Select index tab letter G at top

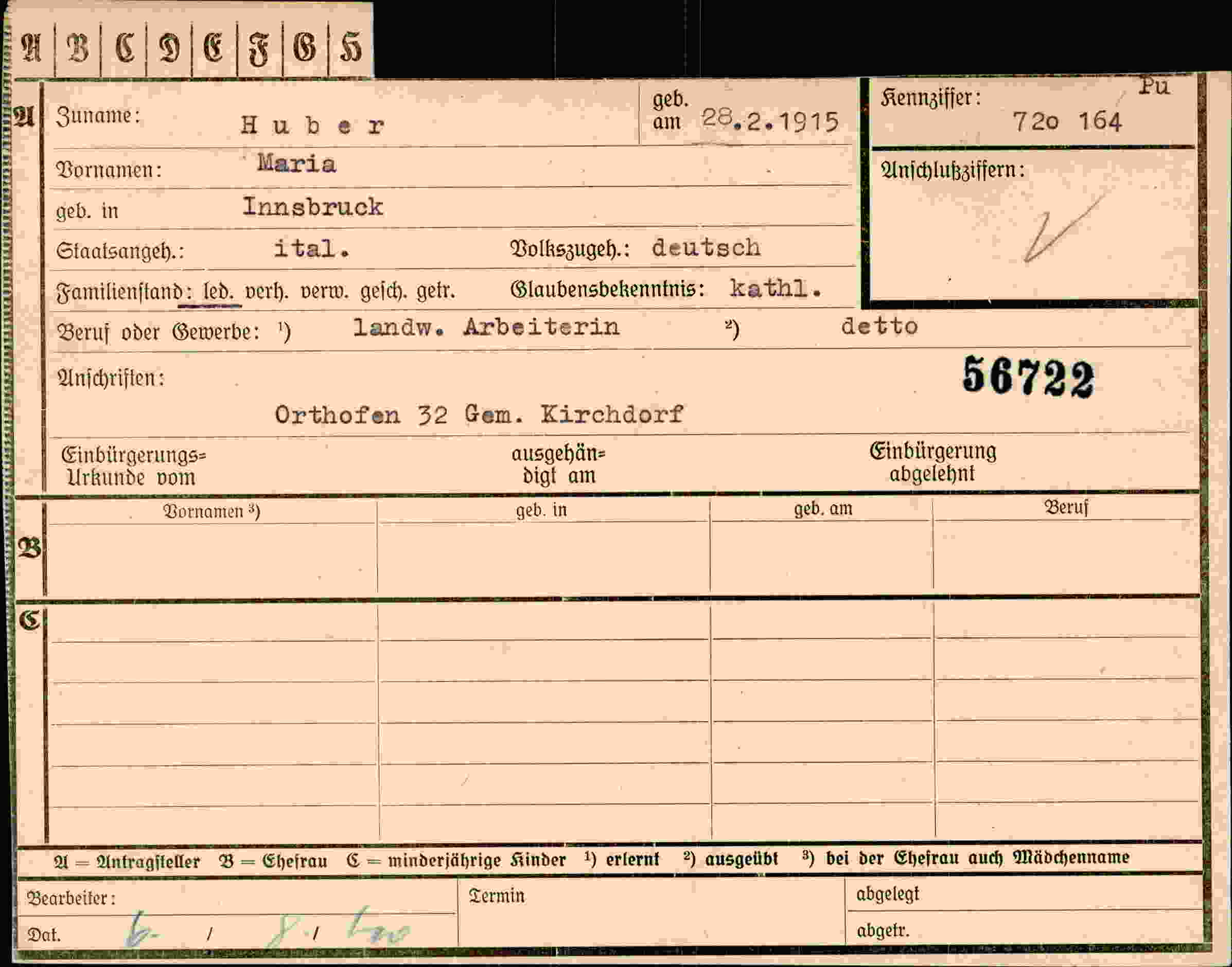[305, 47]
